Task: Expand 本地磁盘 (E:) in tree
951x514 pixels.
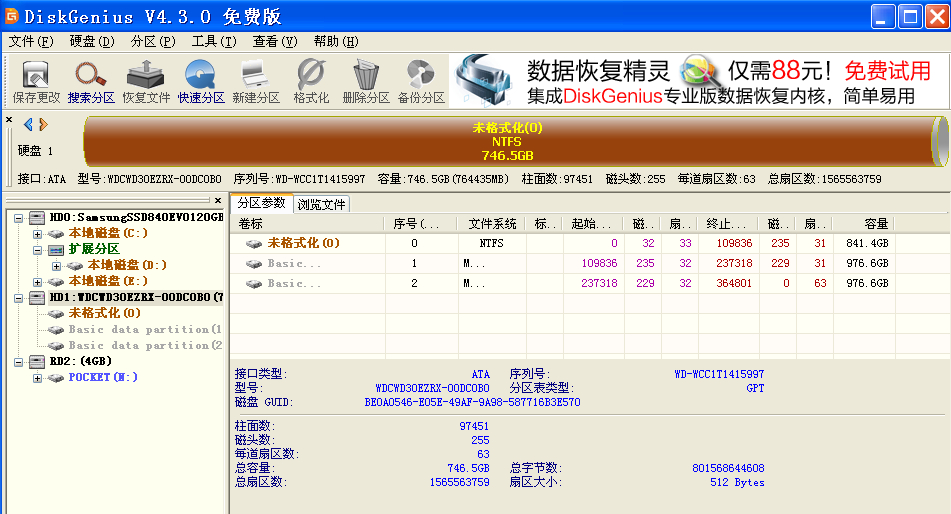Action: 38,282
